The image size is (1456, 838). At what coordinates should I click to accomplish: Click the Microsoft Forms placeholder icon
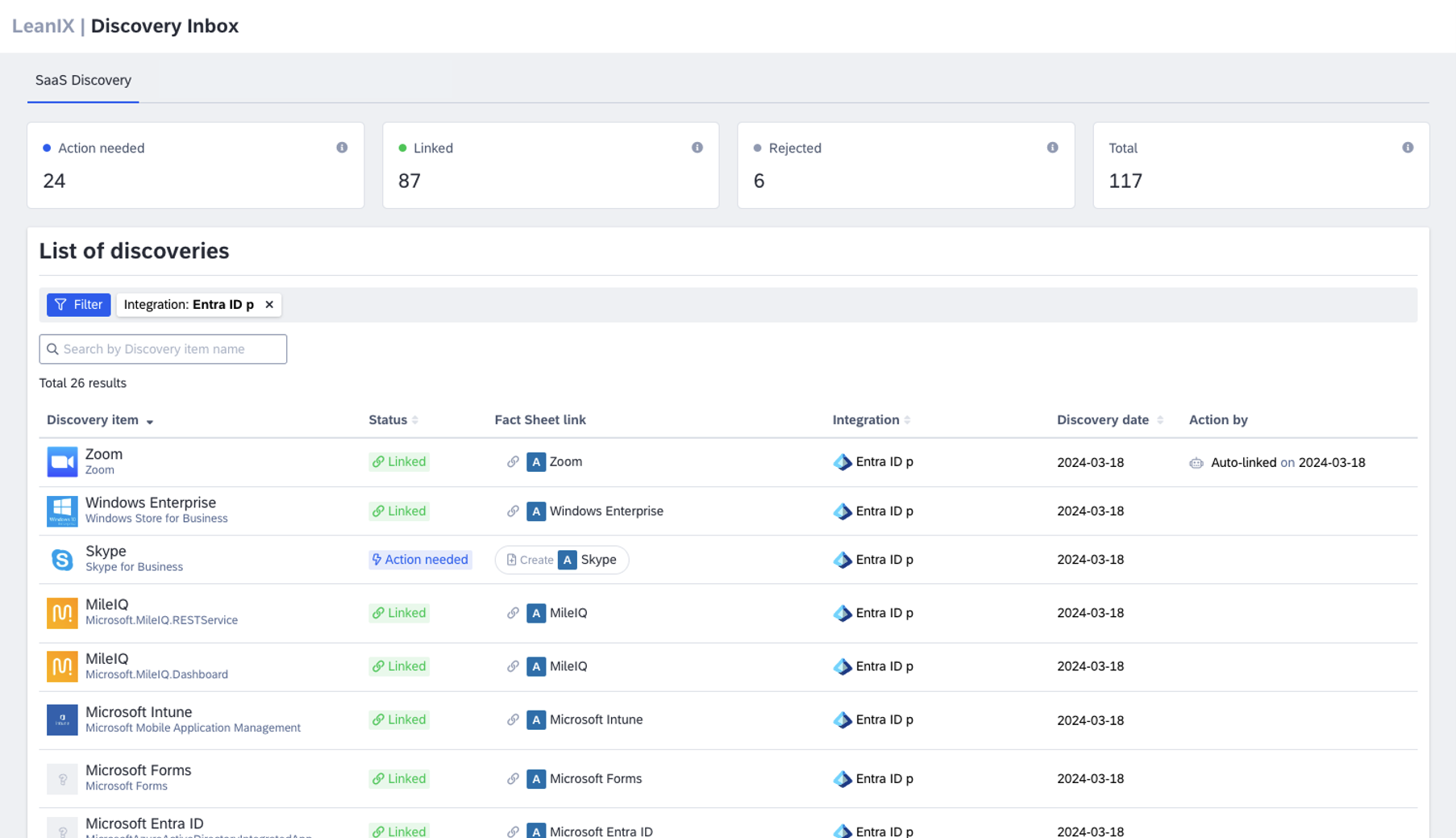[x=62, y=778]
